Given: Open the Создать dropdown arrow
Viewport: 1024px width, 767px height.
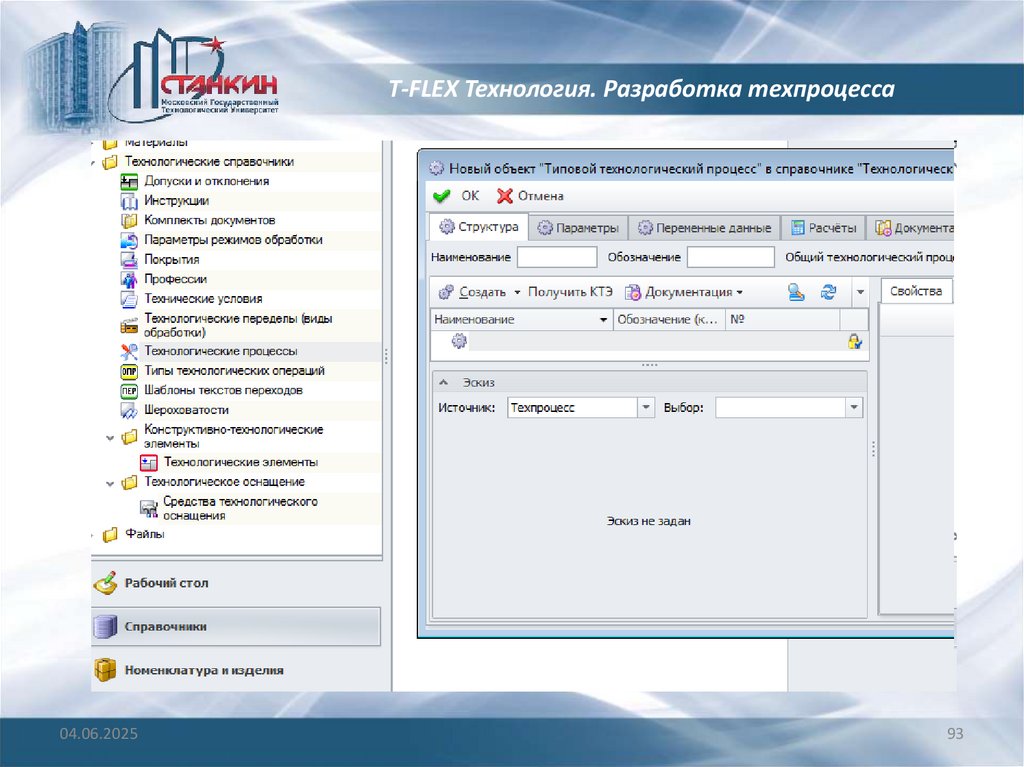Looking at the screenshot, I should point(517,292).
